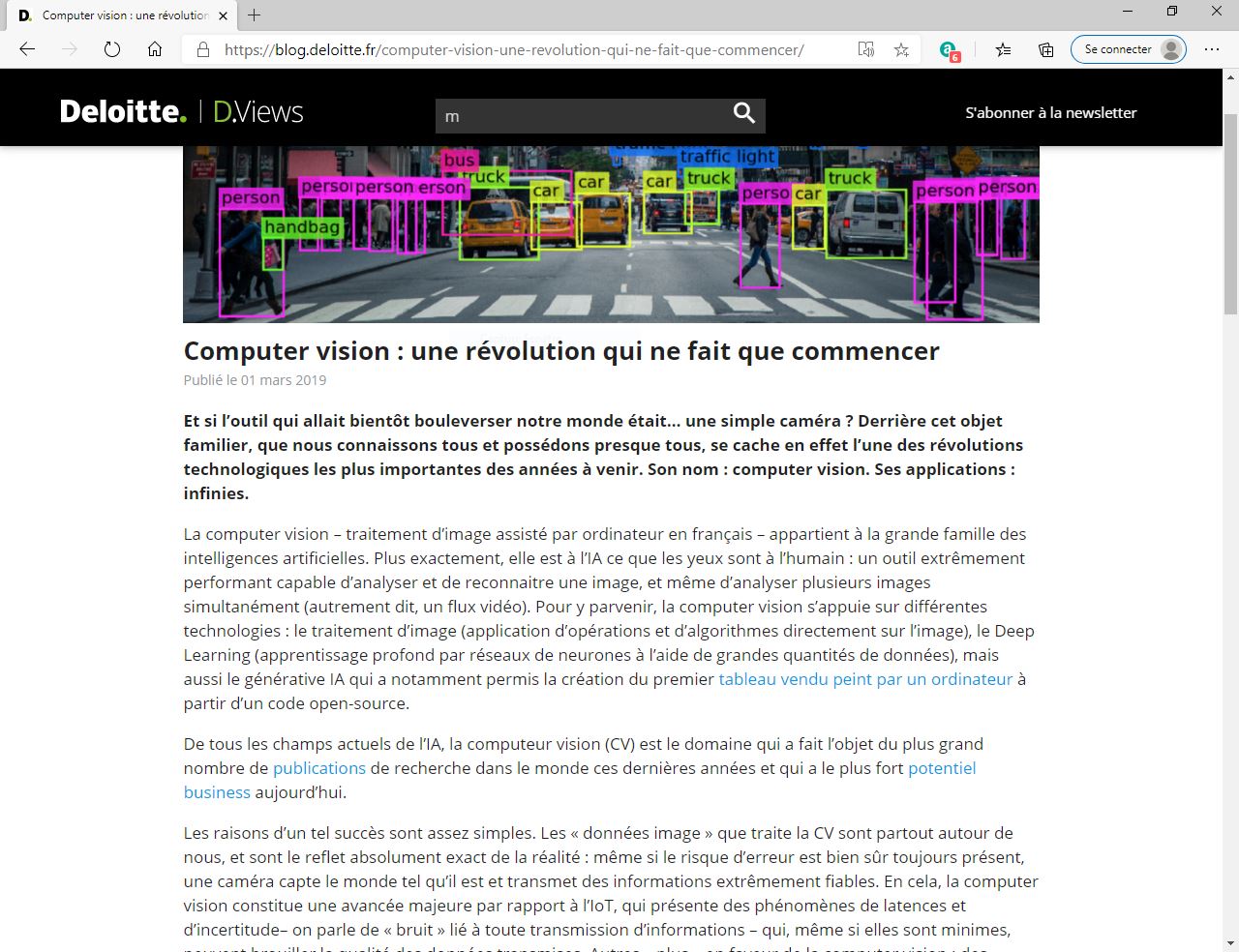Open the extension icon with badge 6
The image size is (1239, 952).
949,50
